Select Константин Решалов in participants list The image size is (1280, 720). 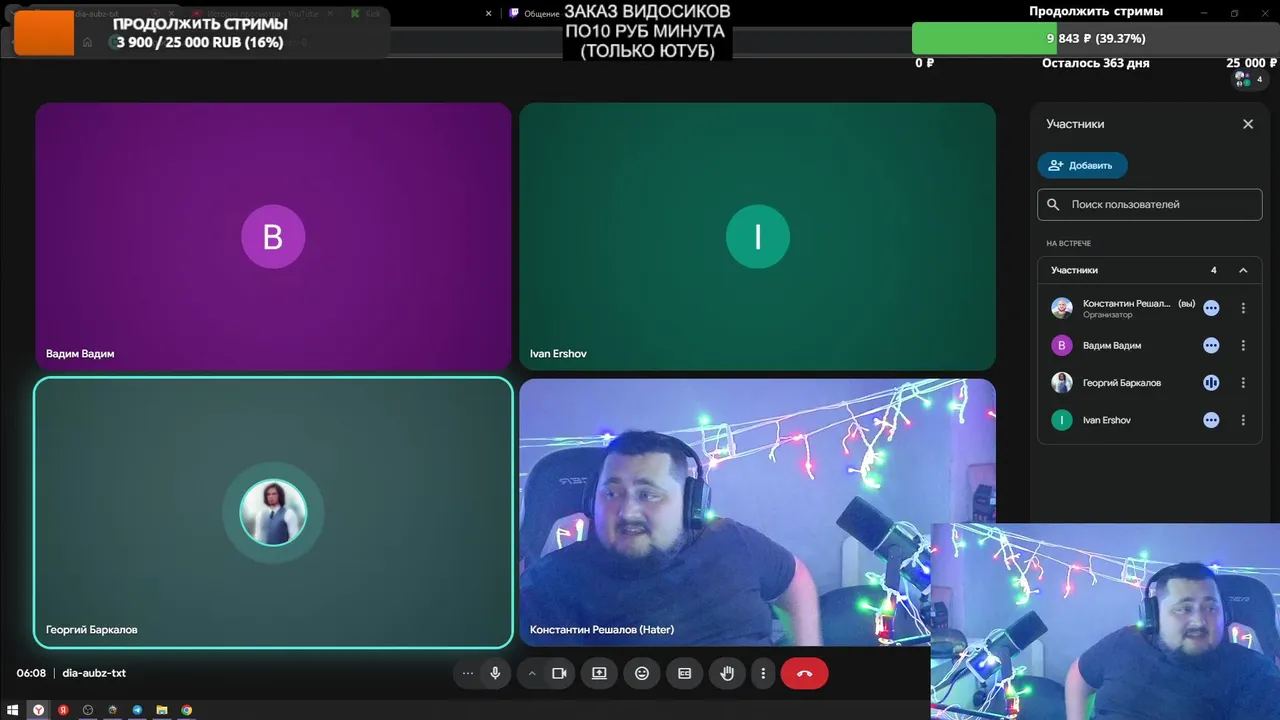point(1150,308)
